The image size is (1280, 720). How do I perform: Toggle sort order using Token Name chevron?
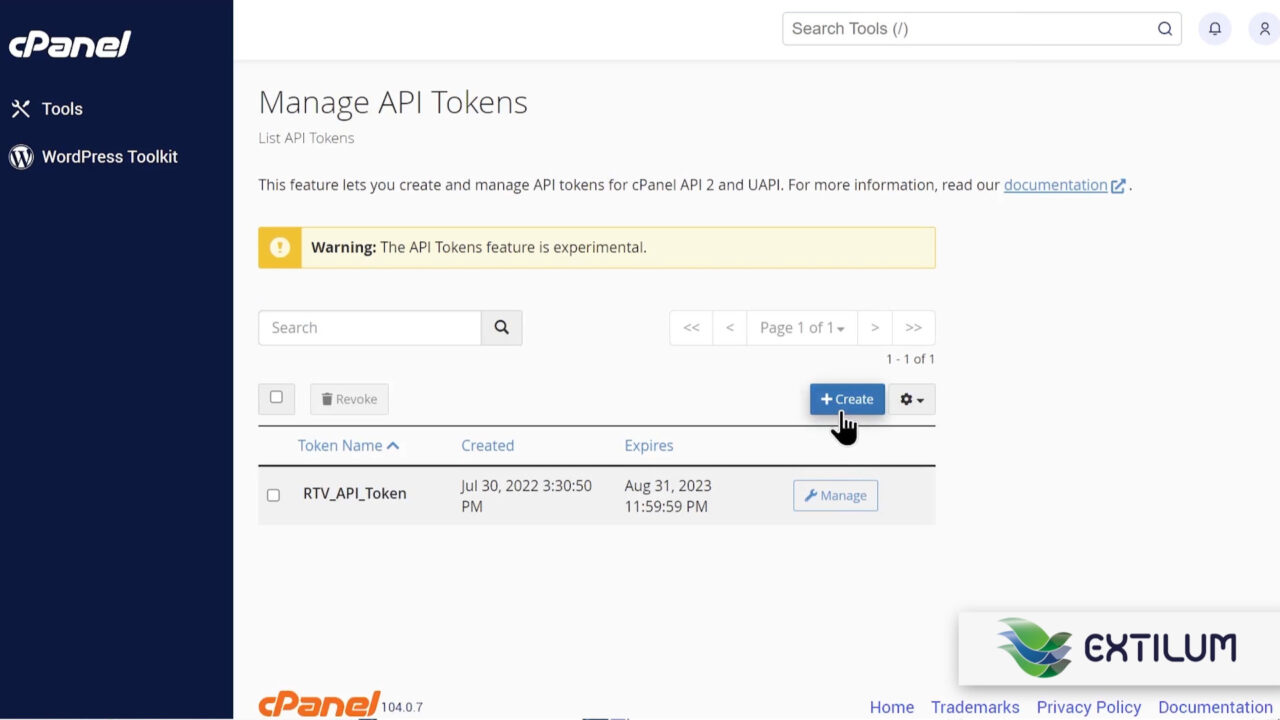coord(393,444)
